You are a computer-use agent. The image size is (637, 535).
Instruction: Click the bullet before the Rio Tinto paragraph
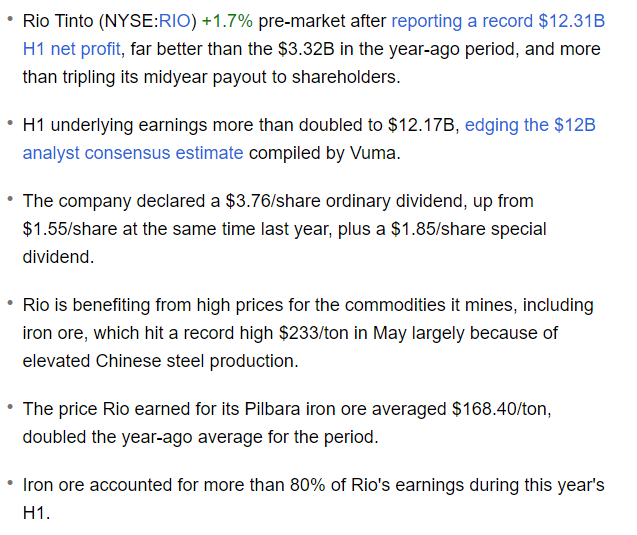[10, 19]
